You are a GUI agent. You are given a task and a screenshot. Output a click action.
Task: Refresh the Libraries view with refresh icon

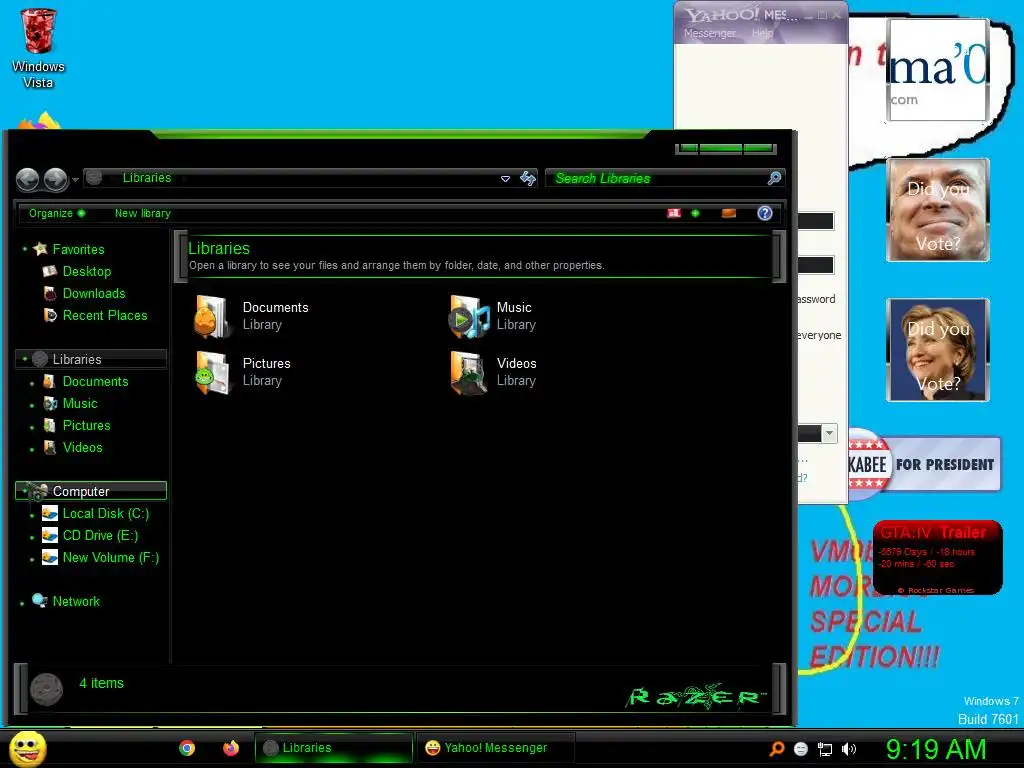point(528,178)
